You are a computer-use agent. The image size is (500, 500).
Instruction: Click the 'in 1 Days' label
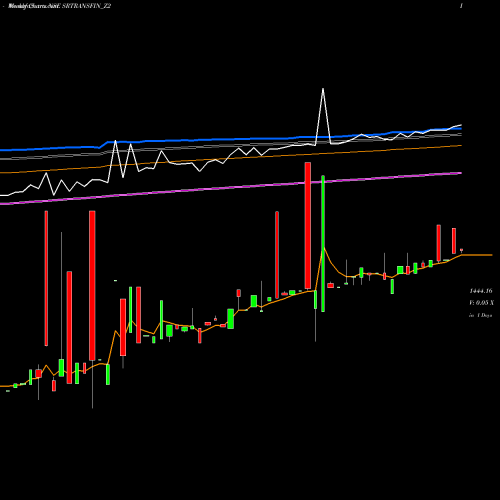point(480,315)
